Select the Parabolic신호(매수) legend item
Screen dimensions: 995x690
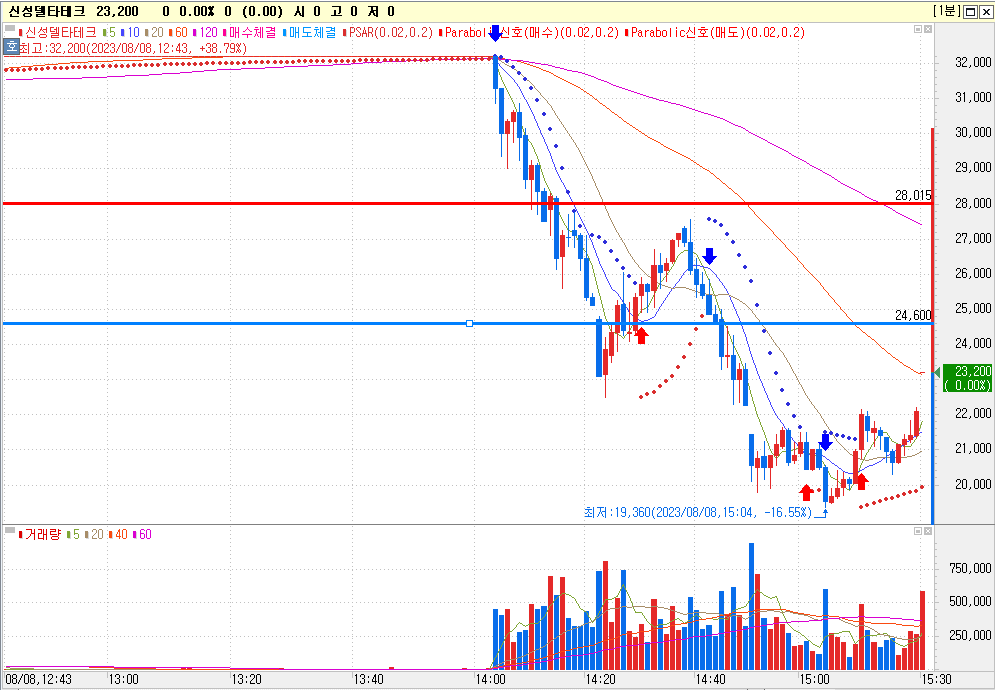529,32
